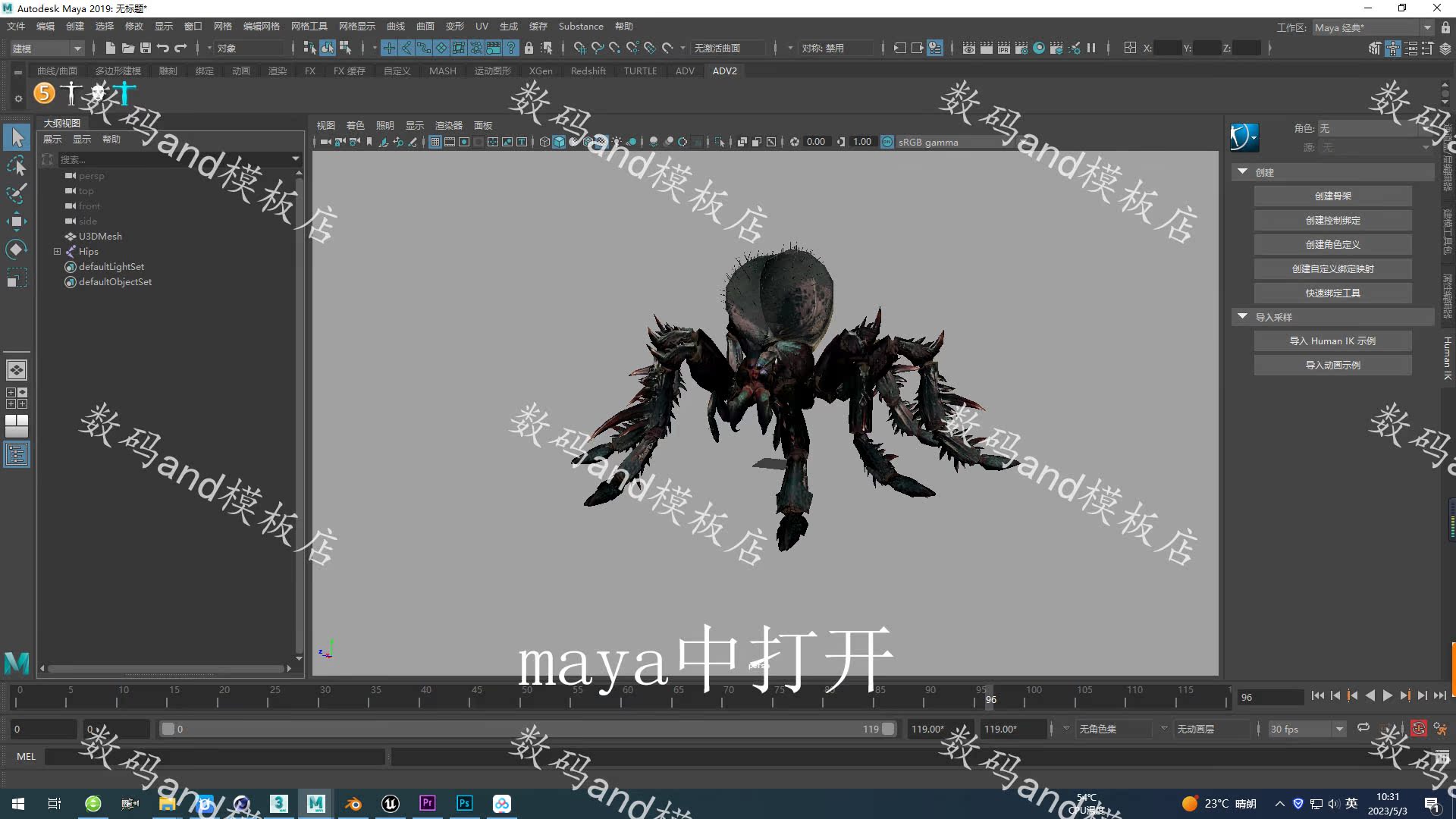Click the white T-pose figure shelf icon

point(71,93)
